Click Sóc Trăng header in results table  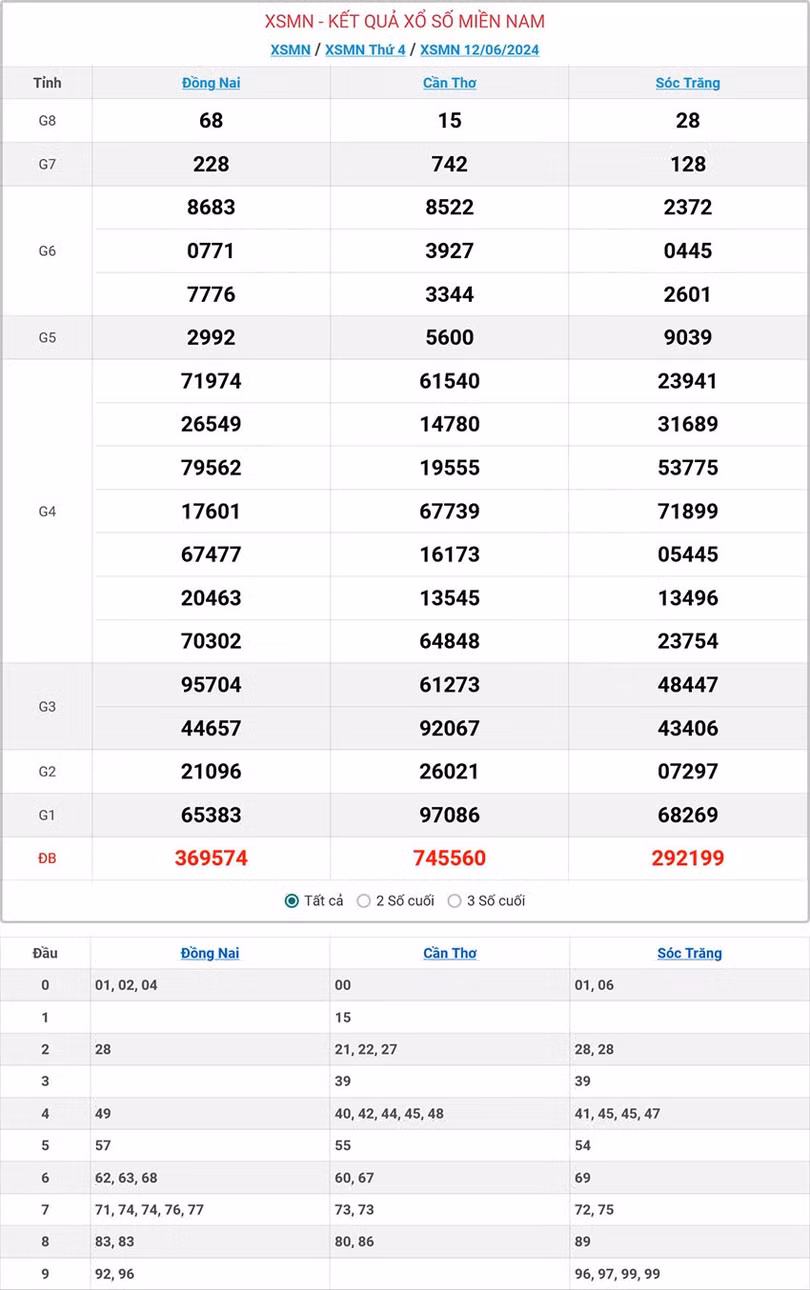pos(688,83)
